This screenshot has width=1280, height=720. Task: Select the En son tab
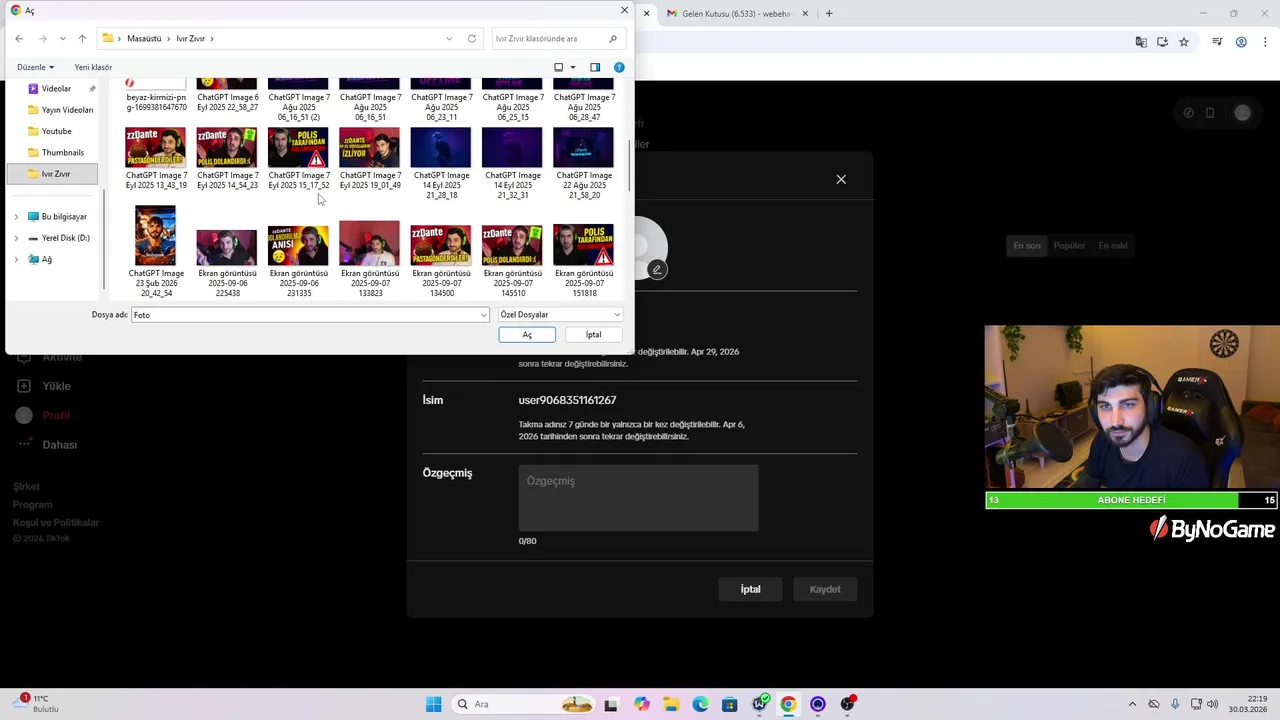(1027, 246)
